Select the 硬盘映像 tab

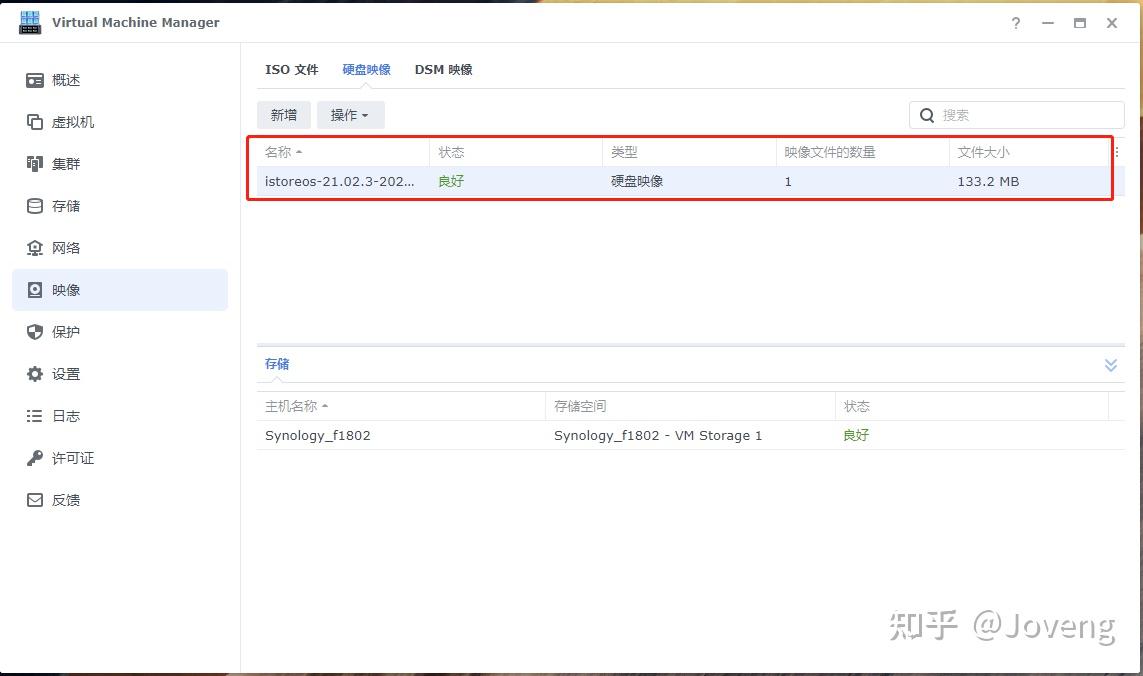tap(366, 70)
